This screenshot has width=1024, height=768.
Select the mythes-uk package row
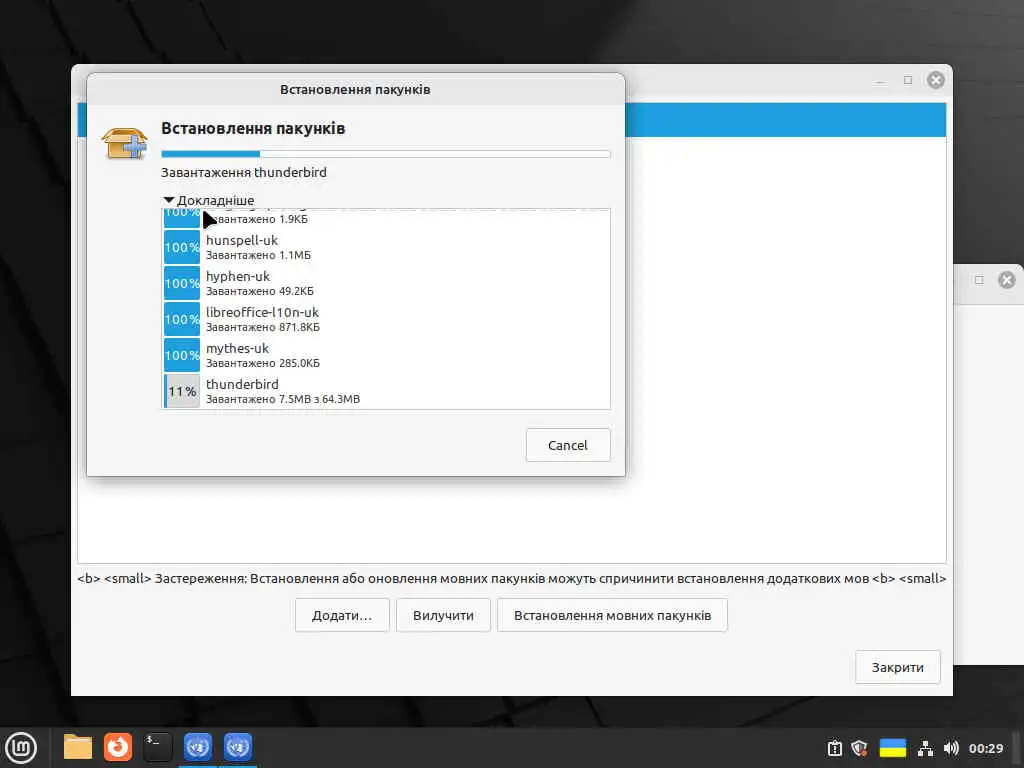pos(386,355)
